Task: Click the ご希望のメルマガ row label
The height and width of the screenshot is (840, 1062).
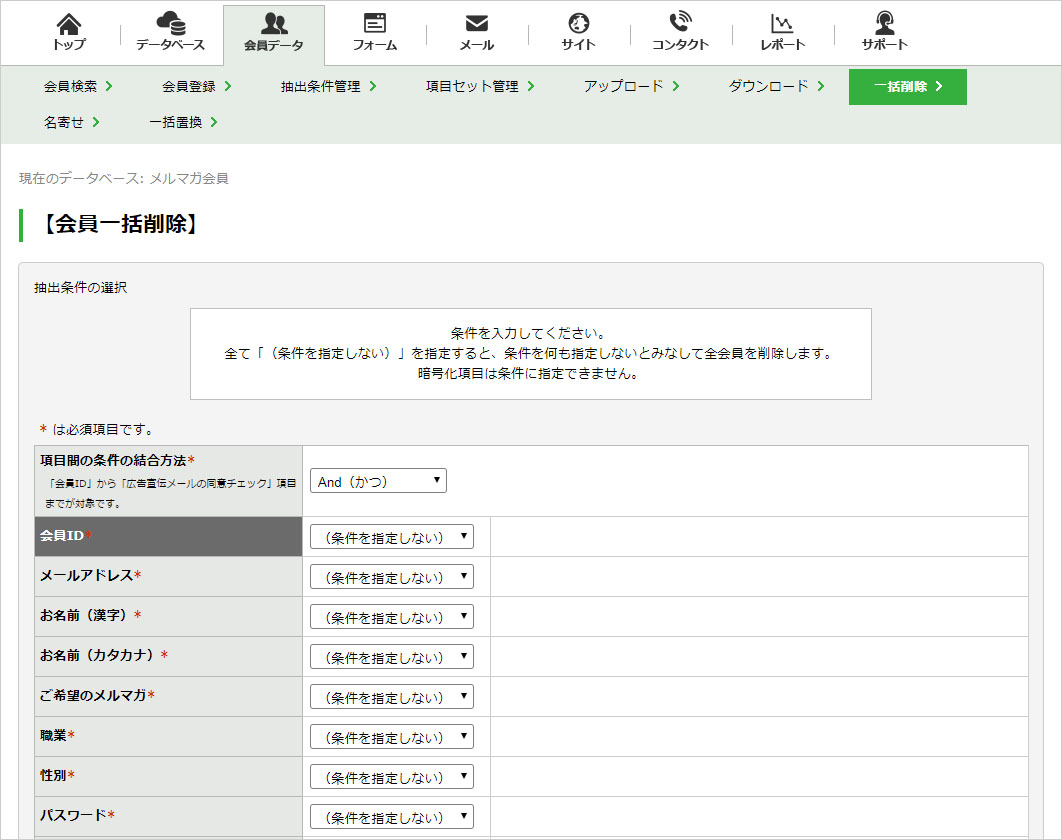Action: coord(97,696)
